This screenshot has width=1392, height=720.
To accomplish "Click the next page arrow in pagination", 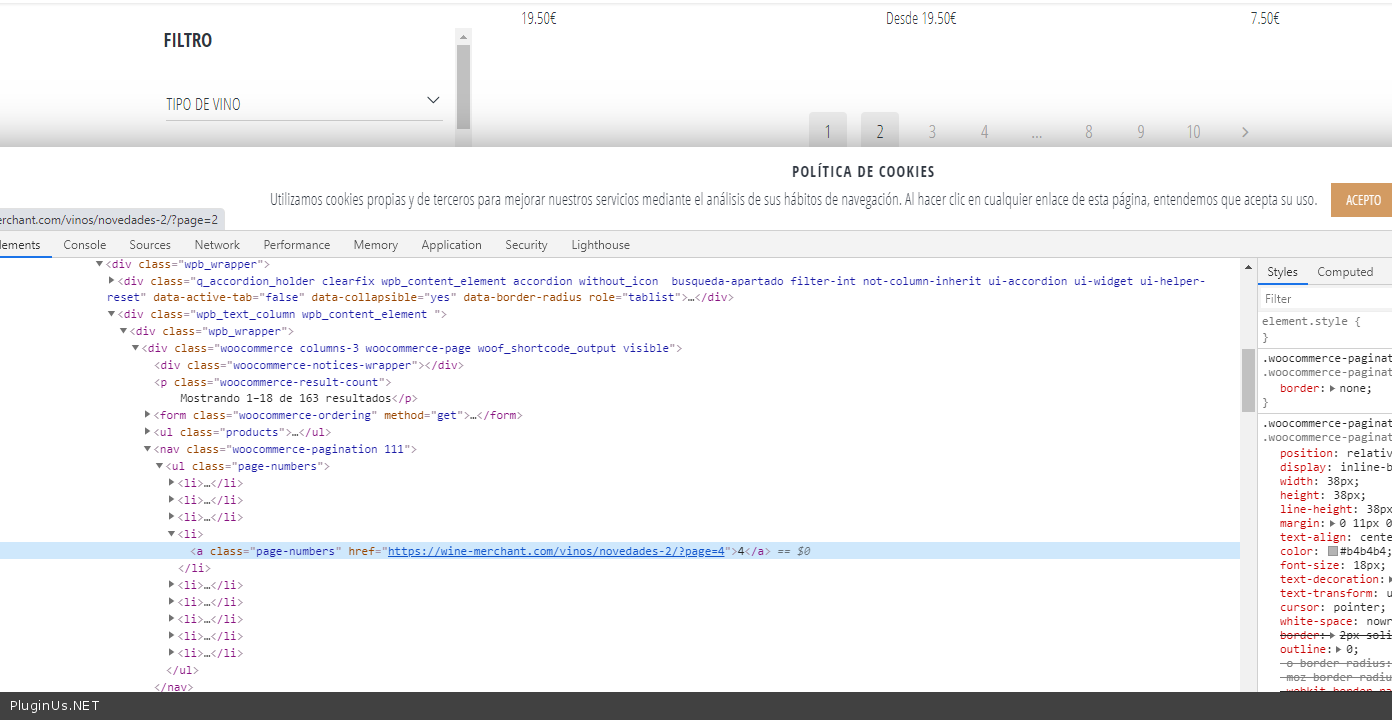I will (x=1245, y=132).
